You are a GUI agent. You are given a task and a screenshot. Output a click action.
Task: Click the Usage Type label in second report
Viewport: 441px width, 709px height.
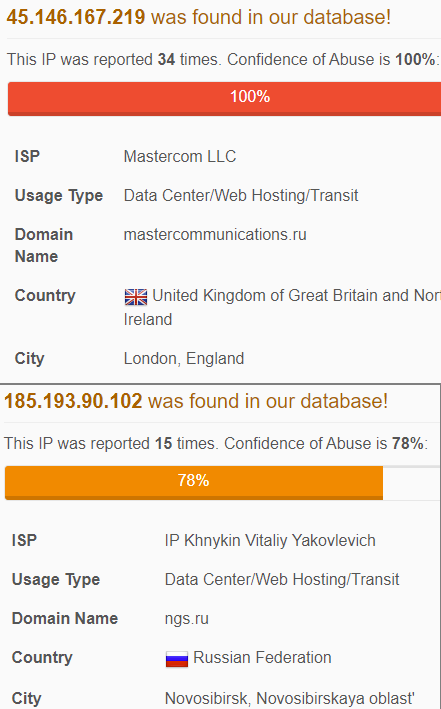click(56, 580)
